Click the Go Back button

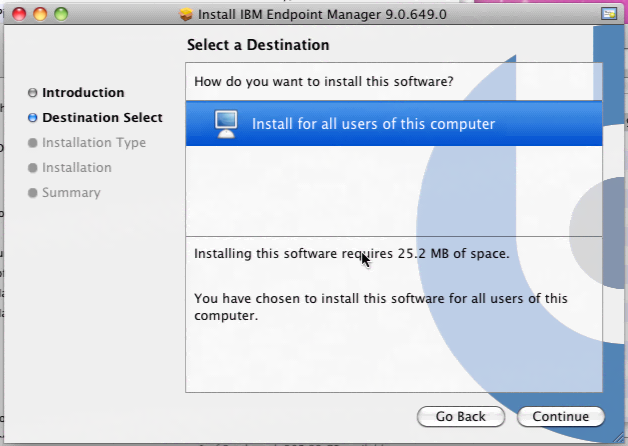(461, 416)
